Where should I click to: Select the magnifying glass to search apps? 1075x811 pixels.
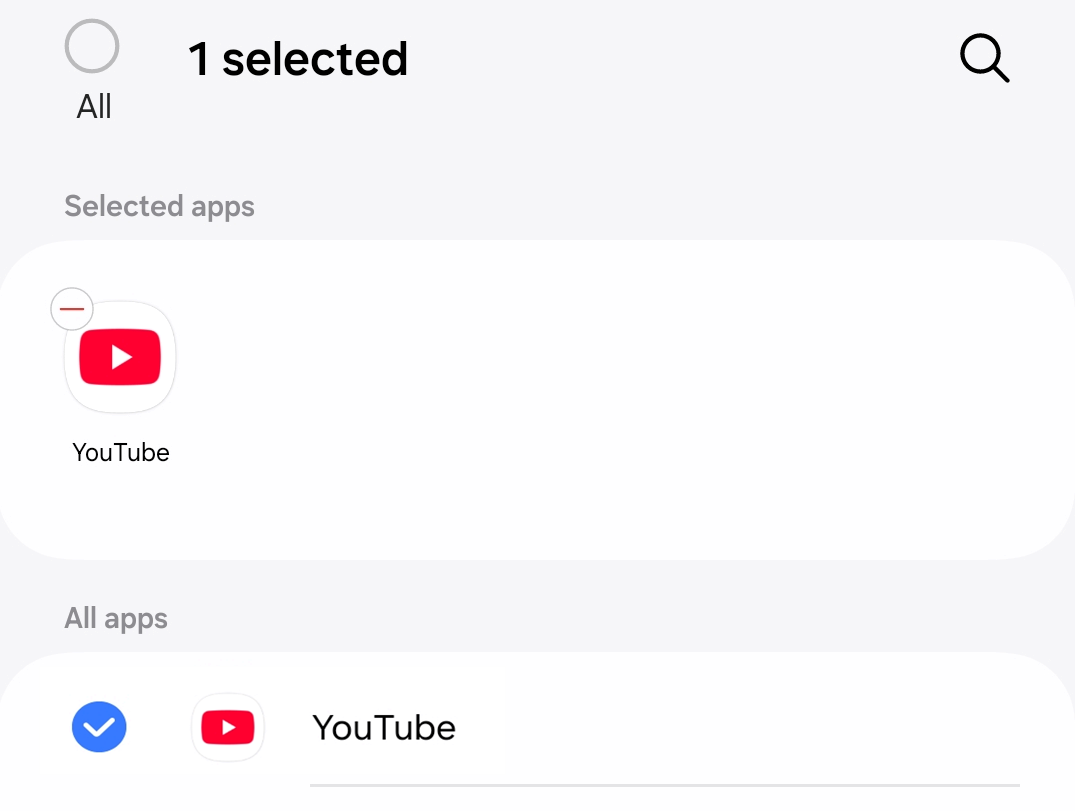coord(984,58)
